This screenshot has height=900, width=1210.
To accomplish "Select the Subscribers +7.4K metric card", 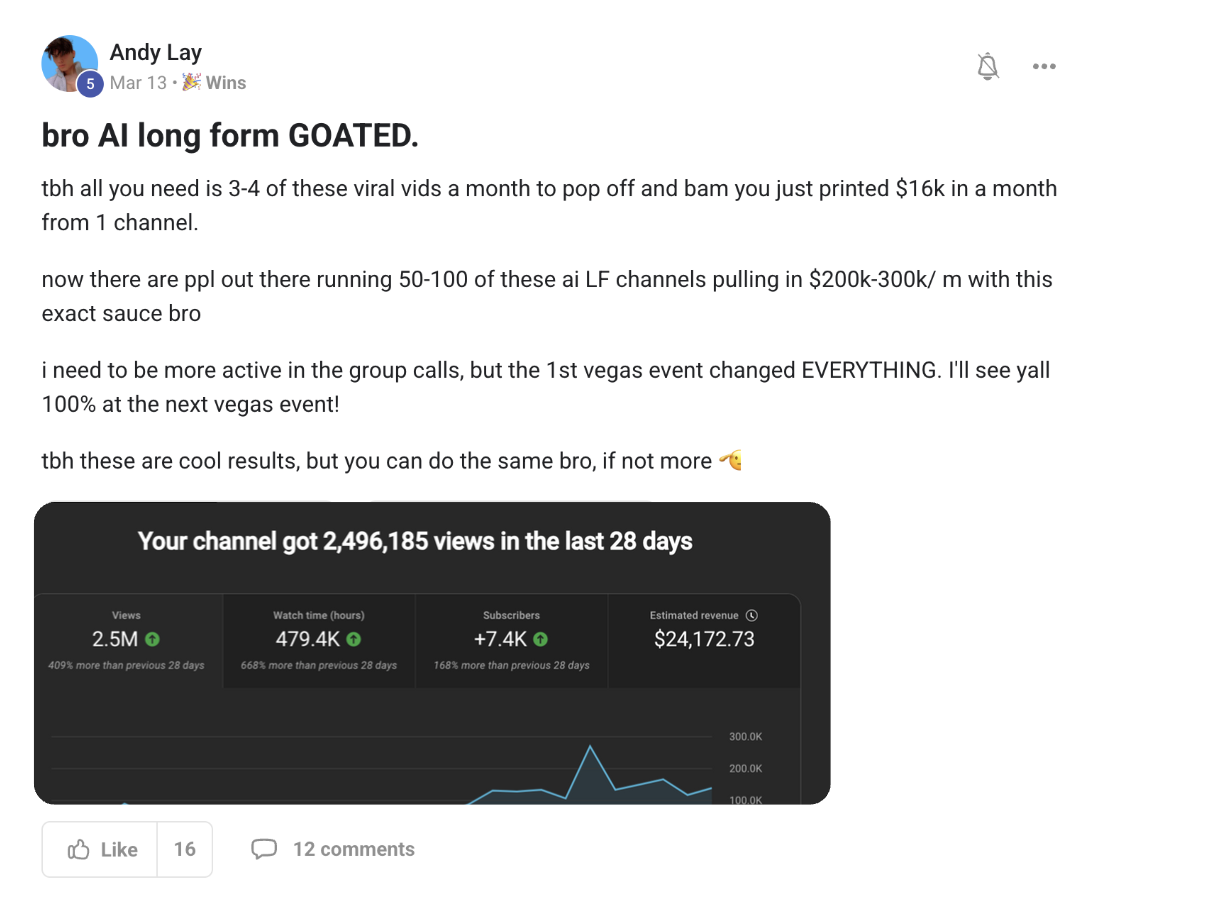I will pos(511,640).
